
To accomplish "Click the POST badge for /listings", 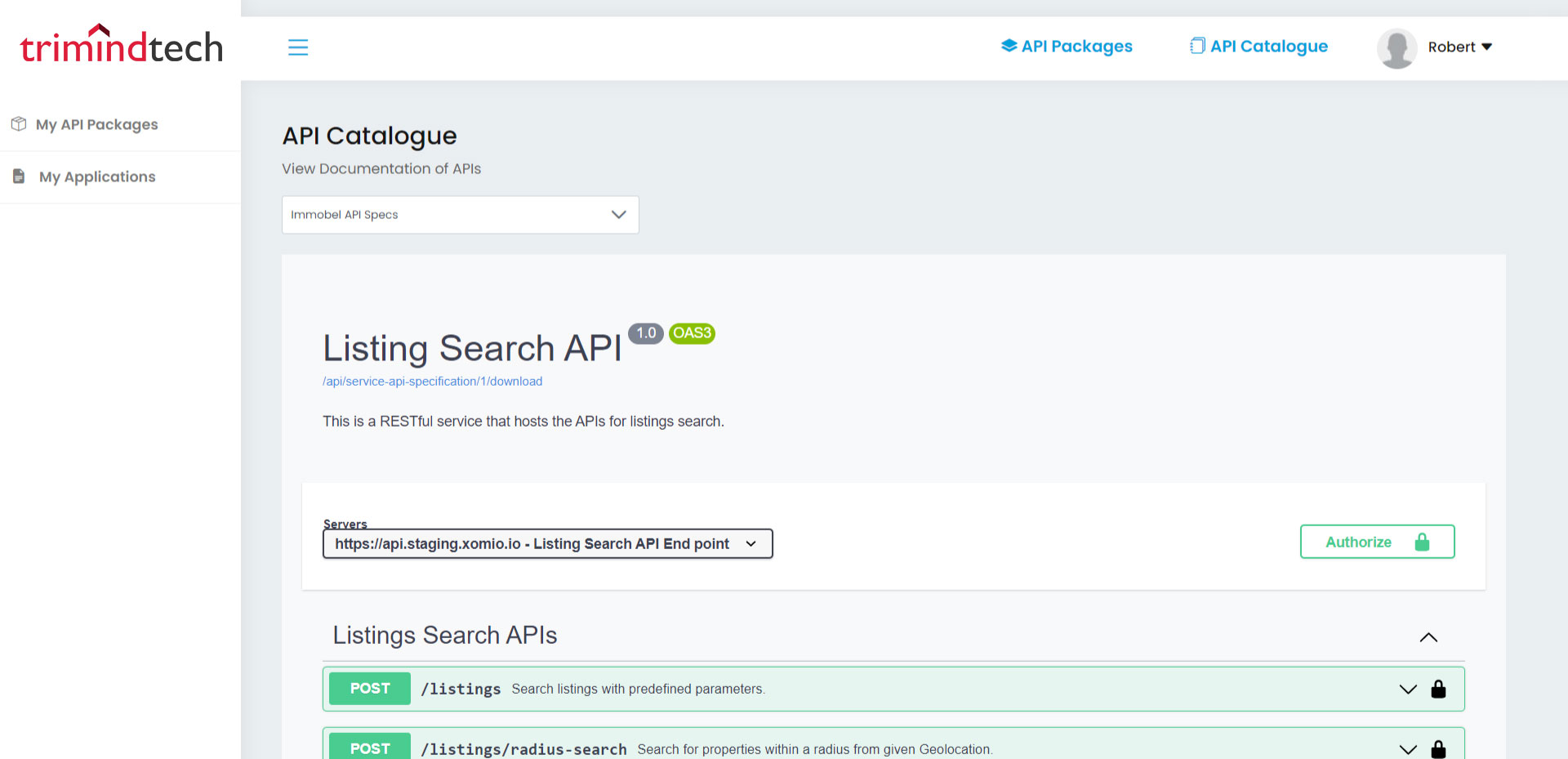I will coord(370,688).
